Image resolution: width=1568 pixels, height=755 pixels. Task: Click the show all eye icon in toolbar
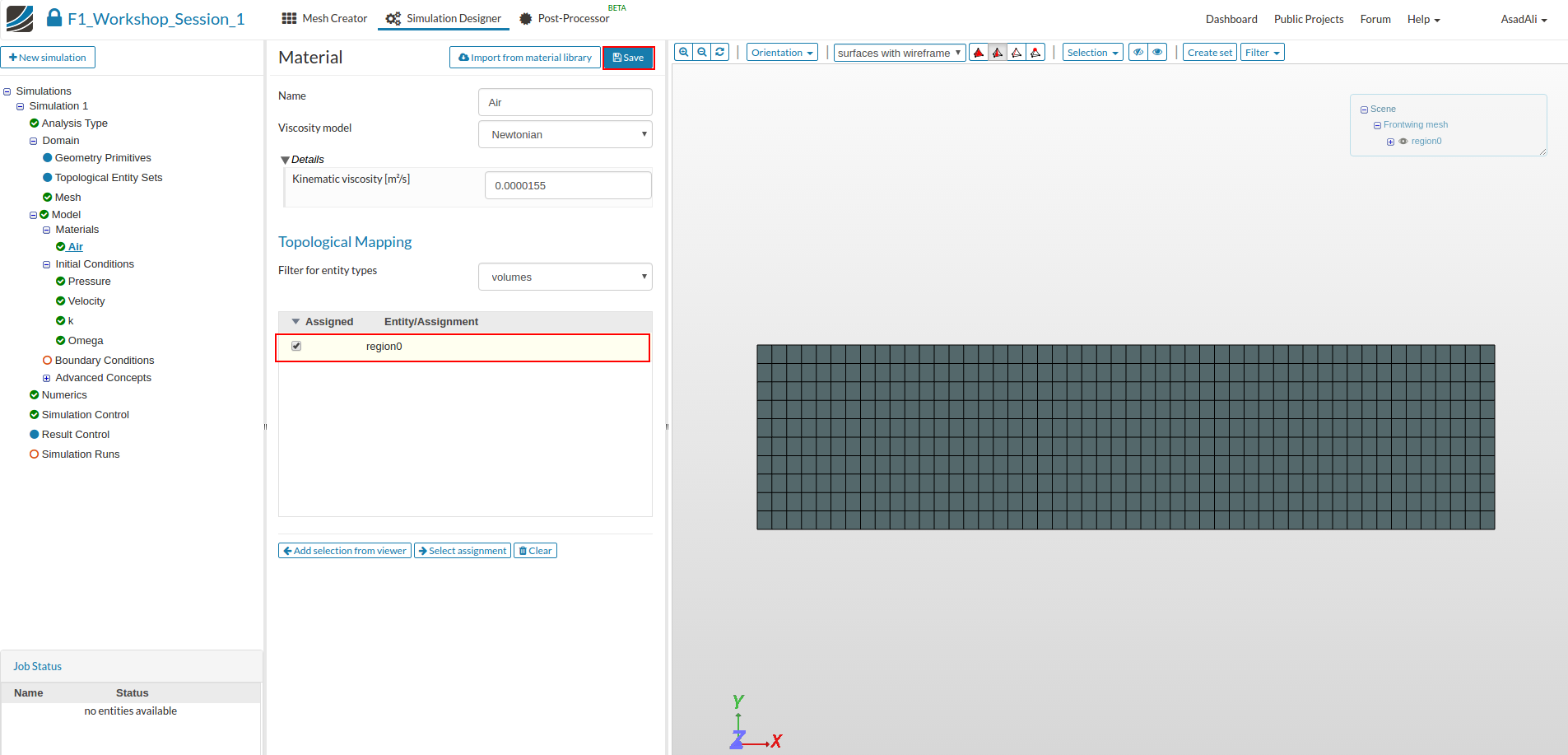coord(1157,53)
